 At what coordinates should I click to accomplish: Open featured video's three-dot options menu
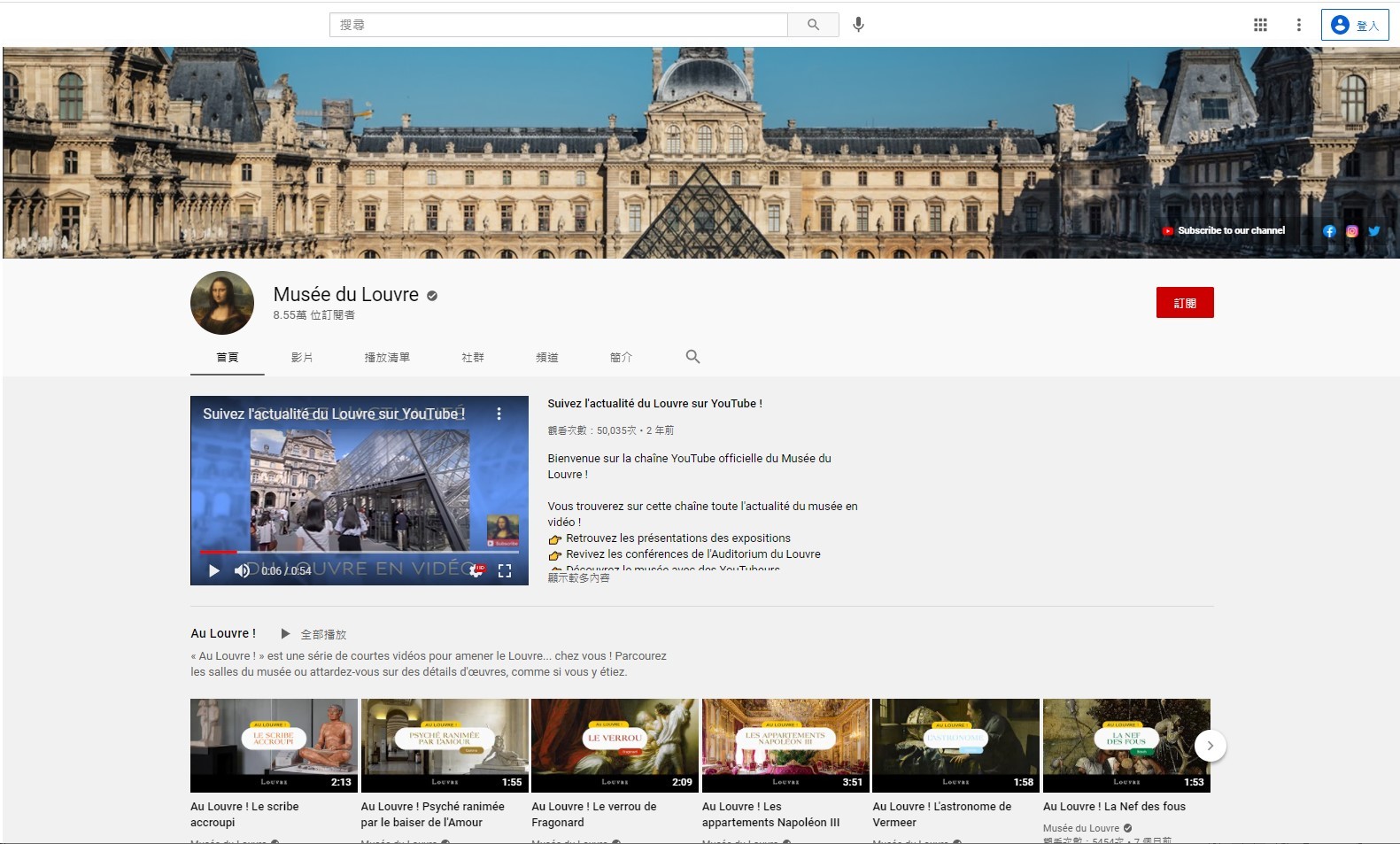point(499,414)
